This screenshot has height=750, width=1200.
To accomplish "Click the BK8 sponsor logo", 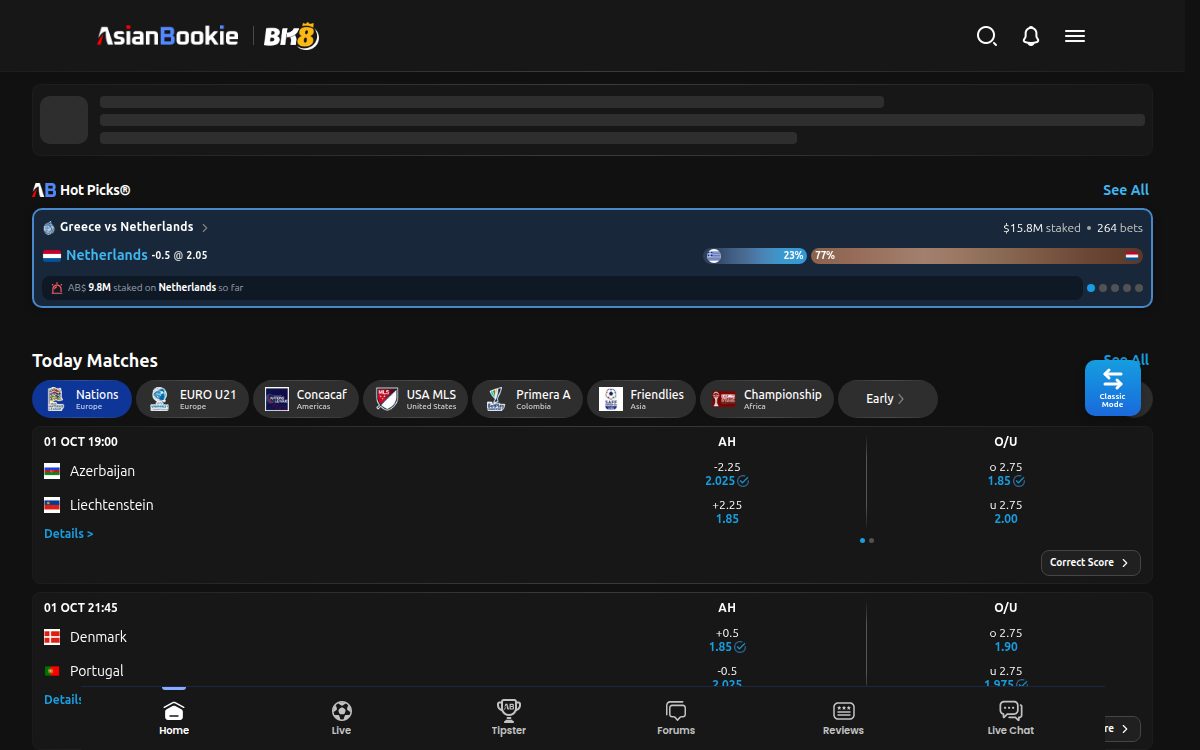I will point(291,37).
